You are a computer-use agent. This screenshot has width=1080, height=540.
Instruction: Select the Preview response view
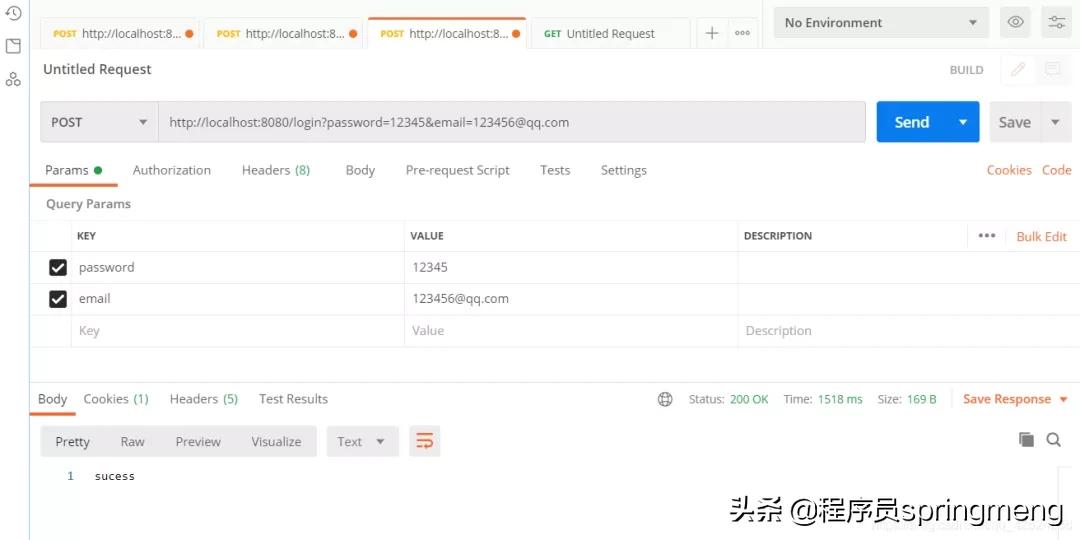pos(198,442)
